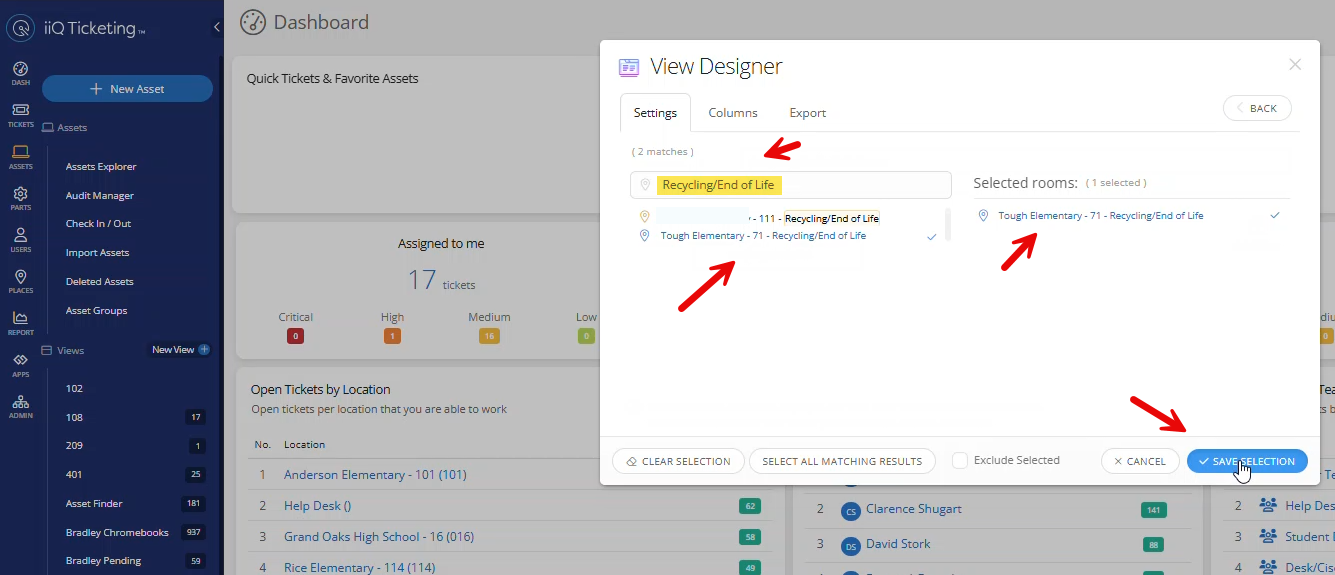Add a New View with plus
This screenshot has width=1335, height=575.
click(204, 350)
